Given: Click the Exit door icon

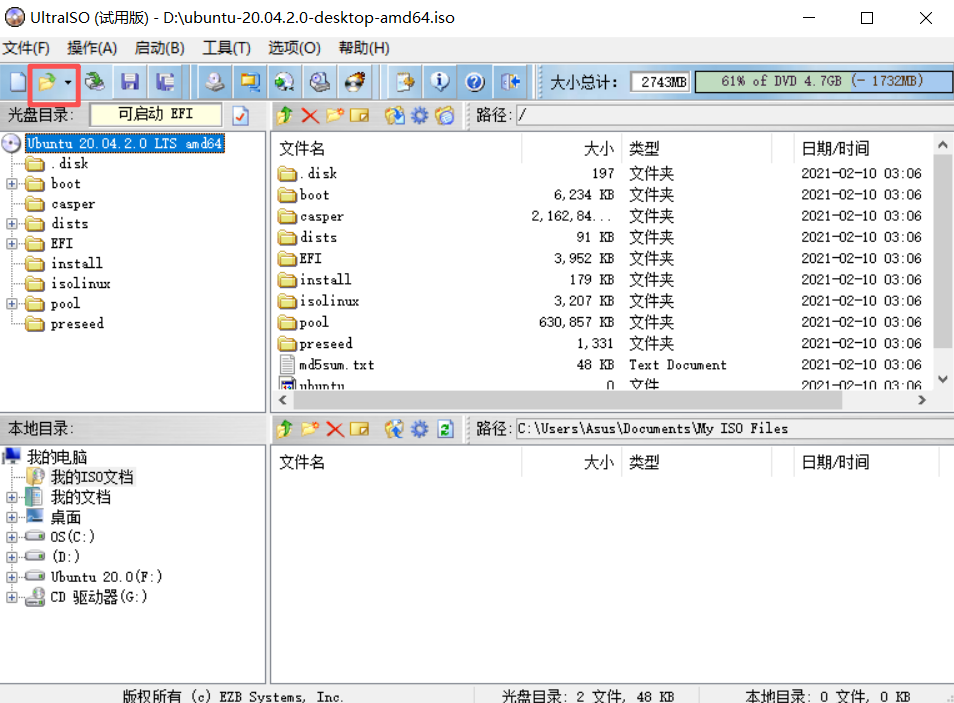Looking at the screenshot, I should 510,82.
